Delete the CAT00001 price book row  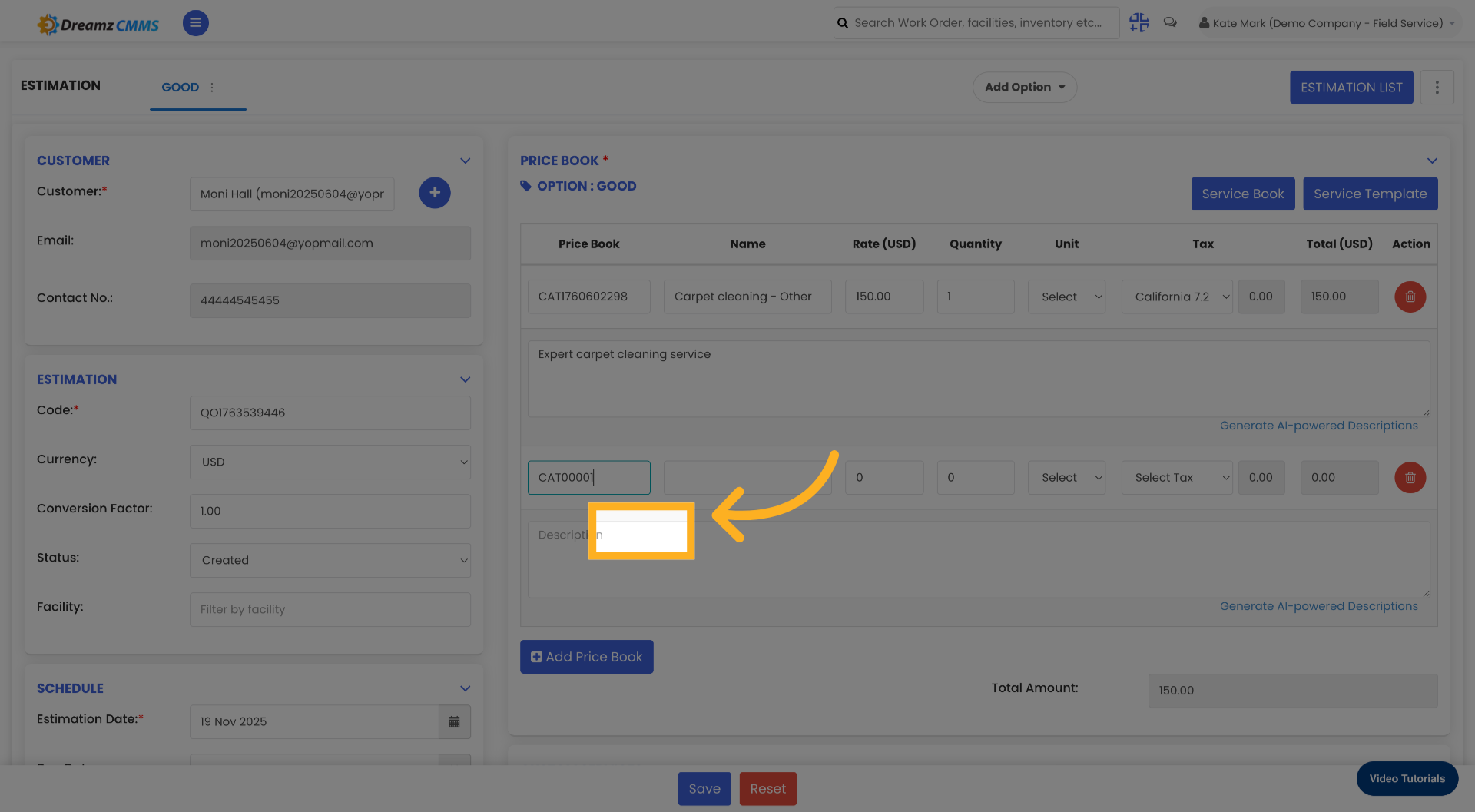pyautogui.click(x=1410, y=478)
